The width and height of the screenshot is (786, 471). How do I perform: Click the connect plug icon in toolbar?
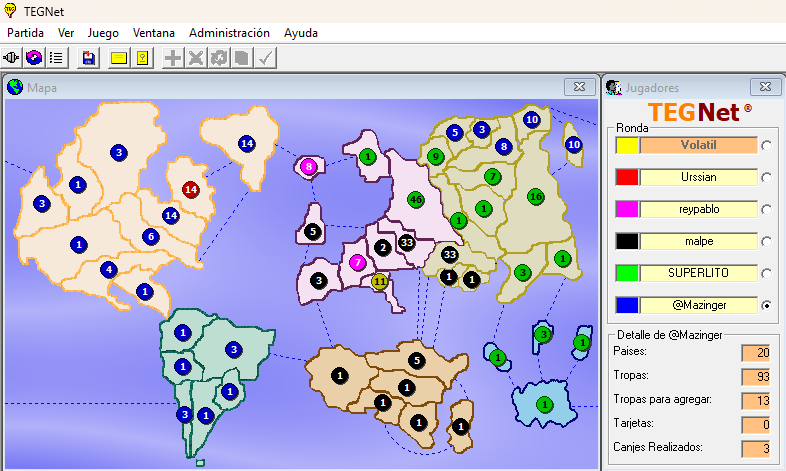point(13,58)
